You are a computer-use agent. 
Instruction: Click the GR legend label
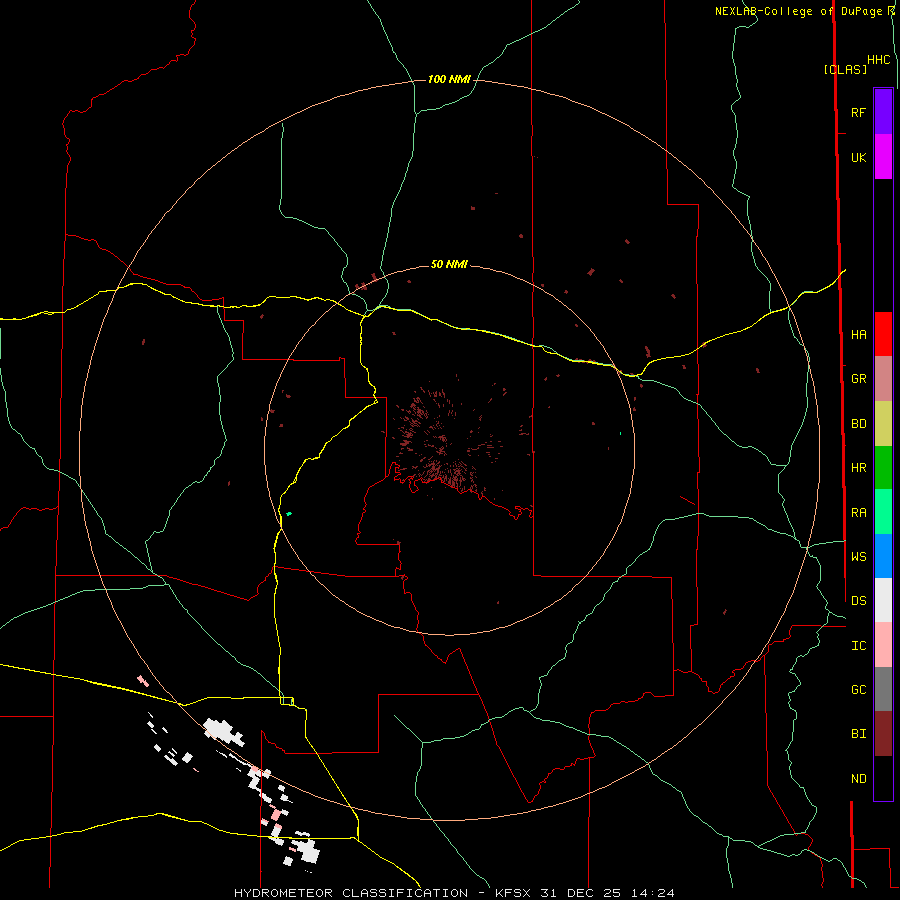coord(858,379)
